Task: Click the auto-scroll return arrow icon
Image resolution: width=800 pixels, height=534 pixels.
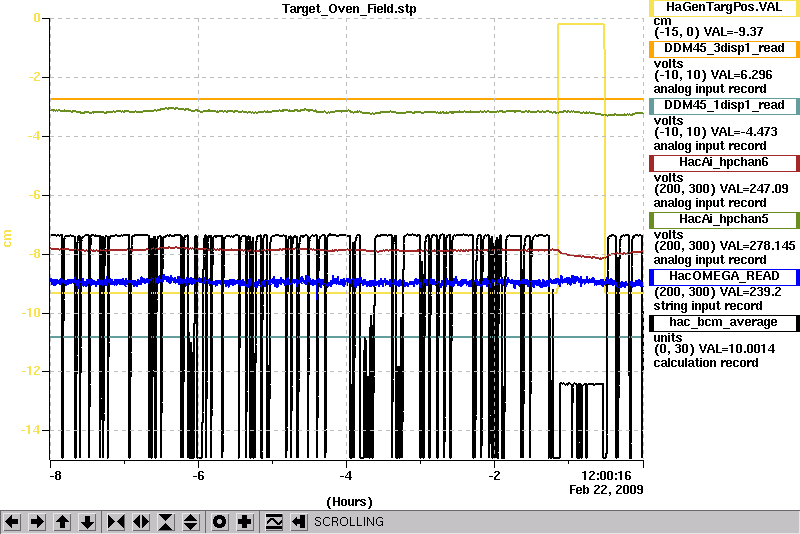Action: point(299,522)
